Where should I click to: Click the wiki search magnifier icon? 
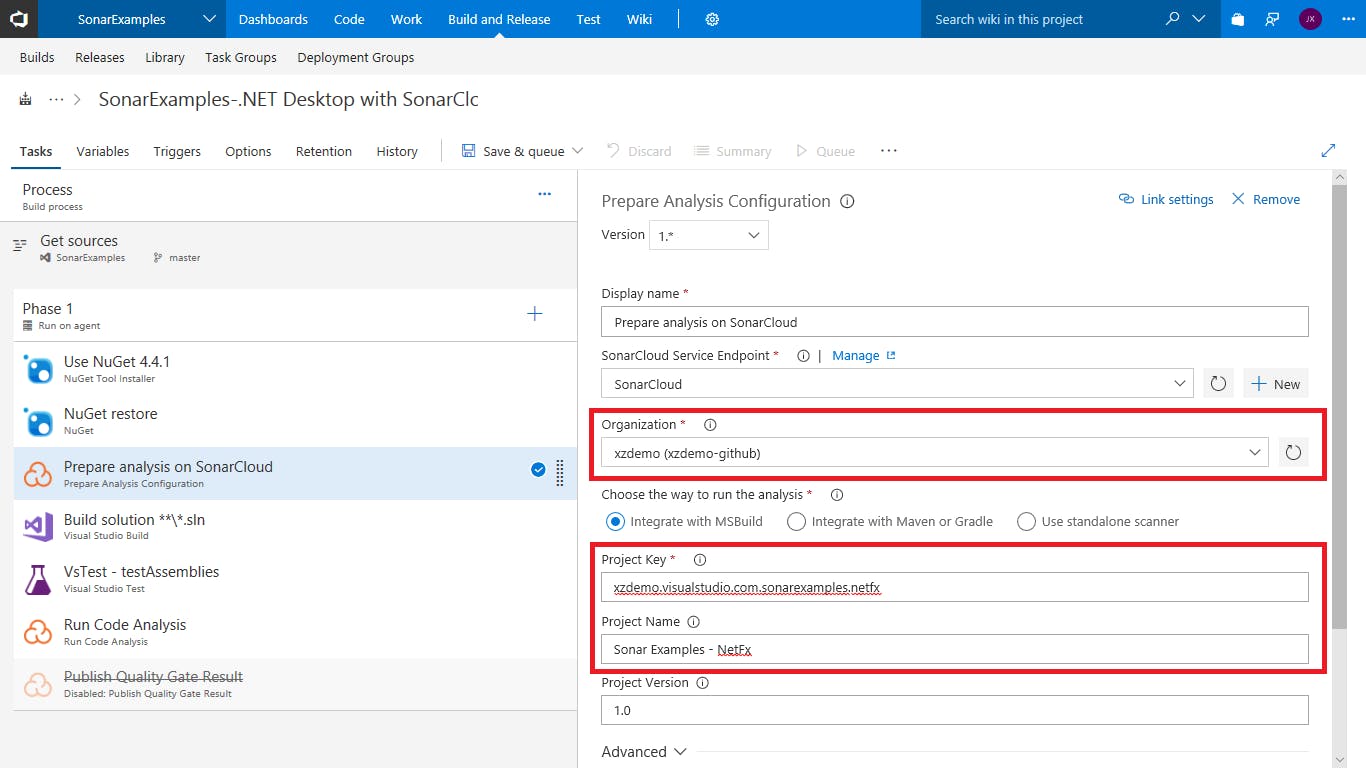pos(1172,18)
